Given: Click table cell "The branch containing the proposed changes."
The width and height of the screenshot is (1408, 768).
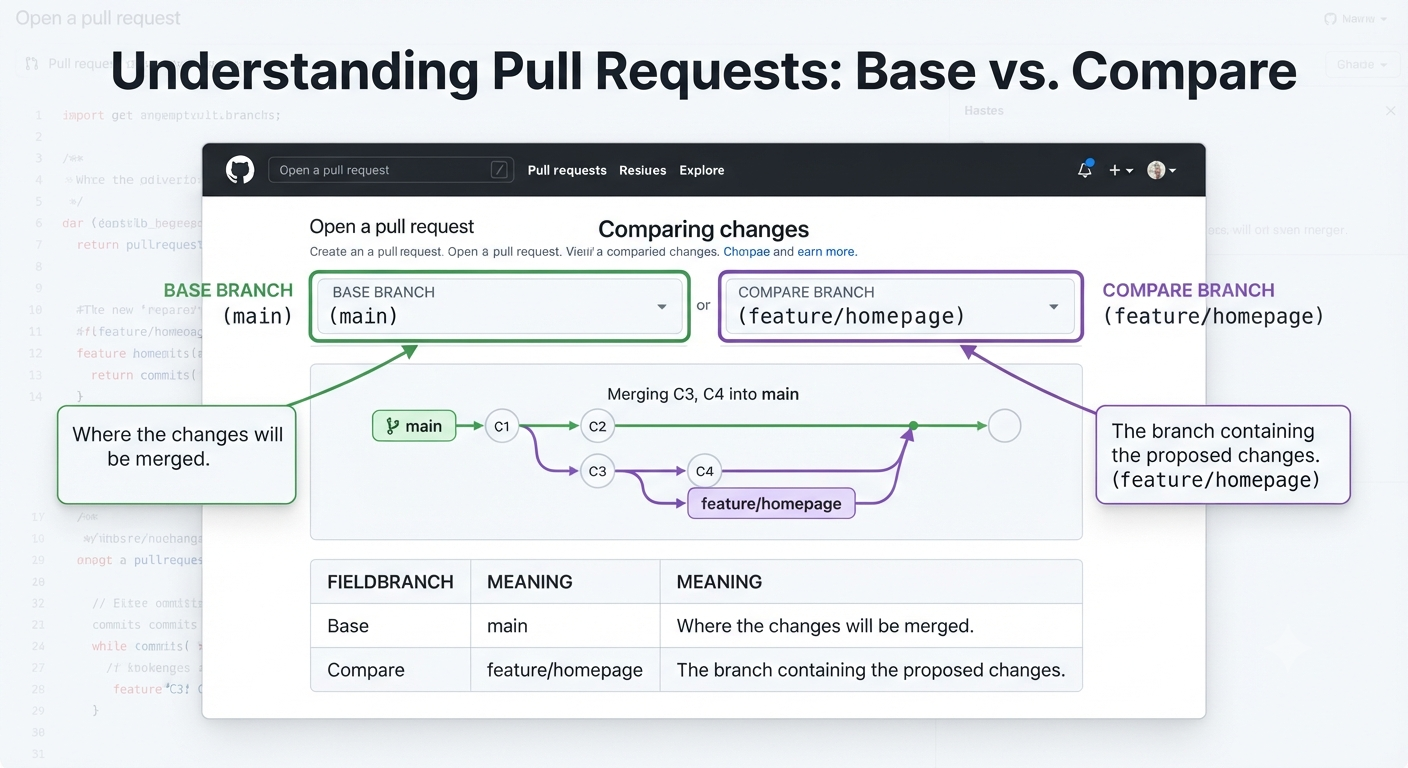Looking at the screenshot, I should (x=871, y=670).
